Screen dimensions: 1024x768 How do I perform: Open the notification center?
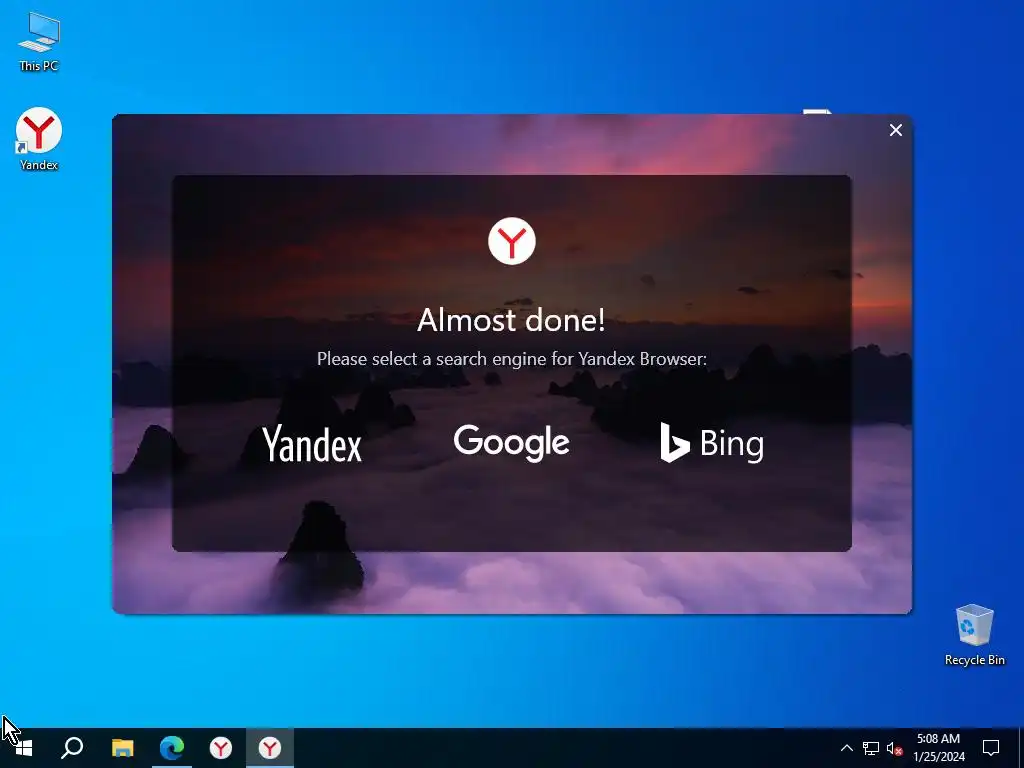(x=991, y=748)
